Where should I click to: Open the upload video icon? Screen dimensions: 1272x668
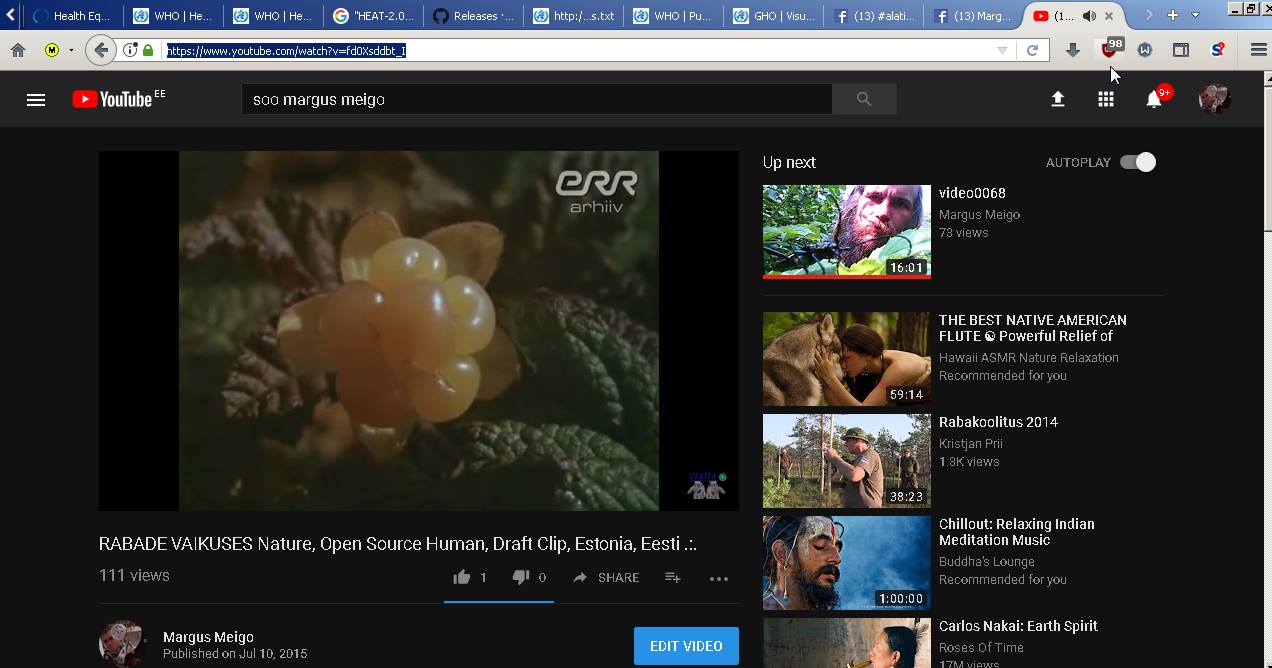point(1057,99)
